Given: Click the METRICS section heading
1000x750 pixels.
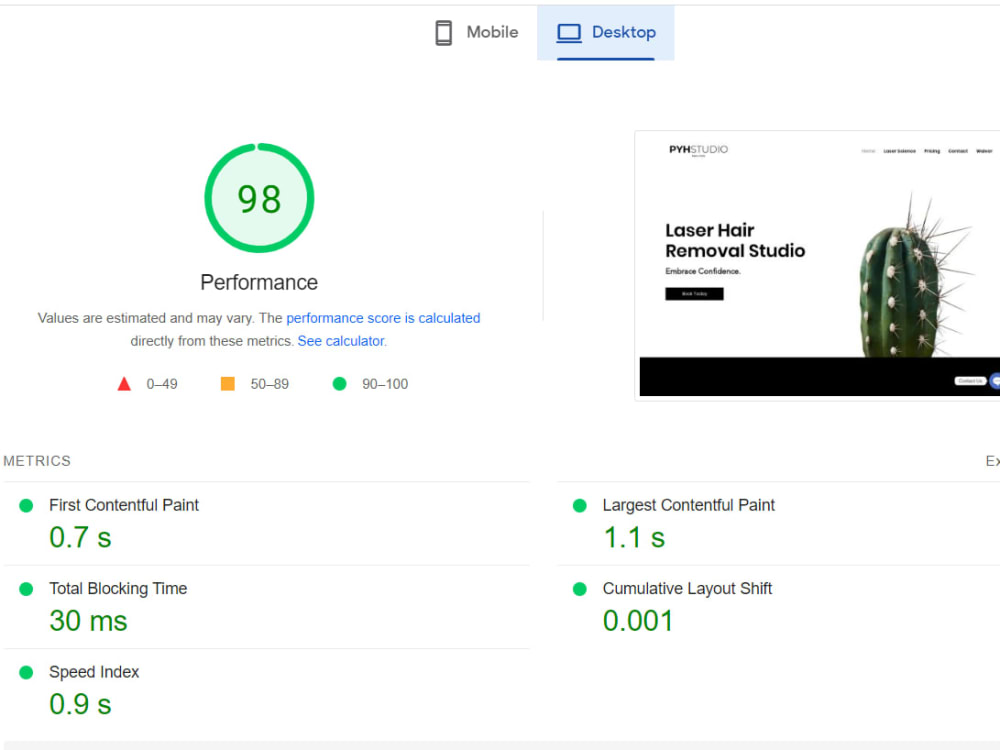Looking at the screenshot, I should 37,461.
